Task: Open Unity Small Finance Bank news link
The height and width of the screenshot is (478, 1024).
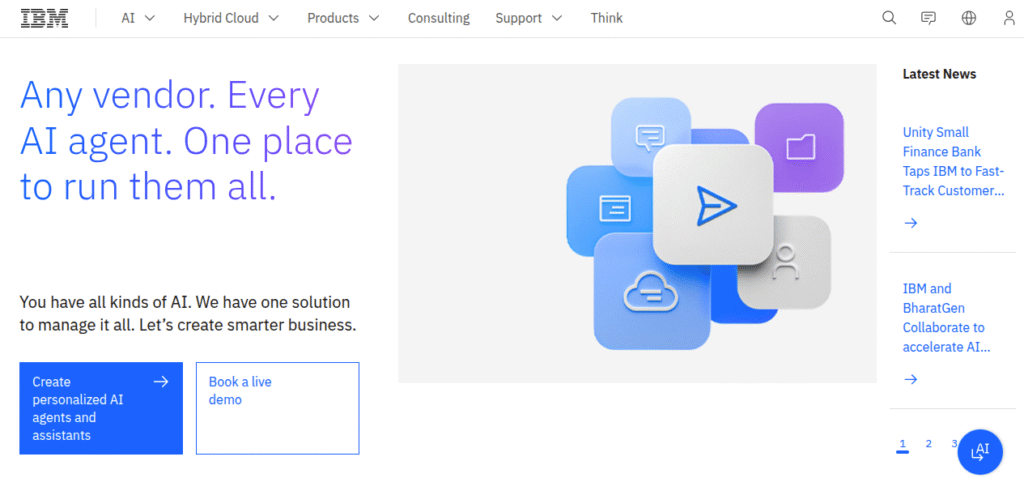Action: (953, 161)
